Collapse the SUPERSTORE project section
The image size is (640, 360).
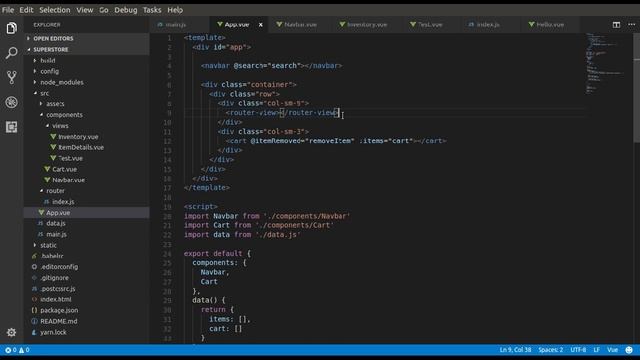coord(87,49)
